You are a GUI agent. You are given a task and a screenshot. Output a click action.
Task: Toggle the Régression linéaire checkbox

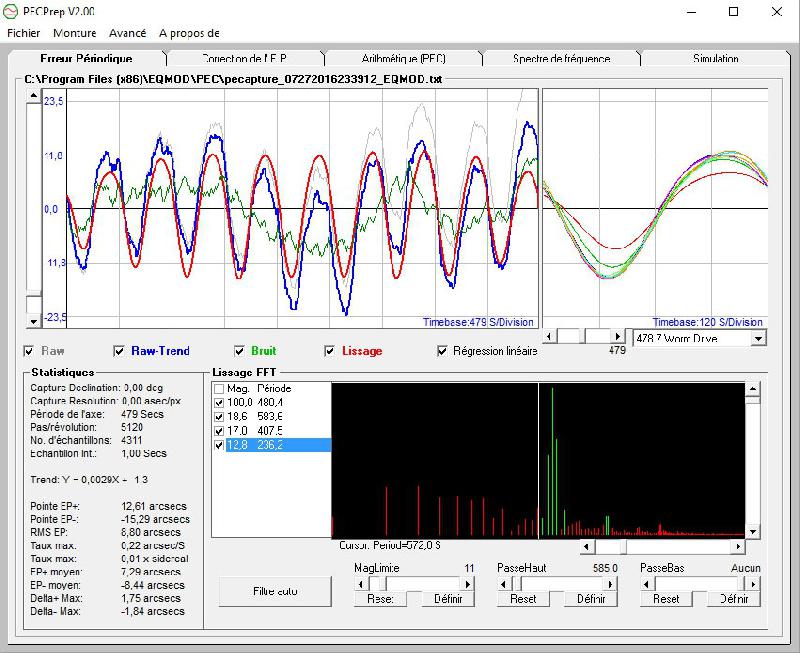[442, 351]
